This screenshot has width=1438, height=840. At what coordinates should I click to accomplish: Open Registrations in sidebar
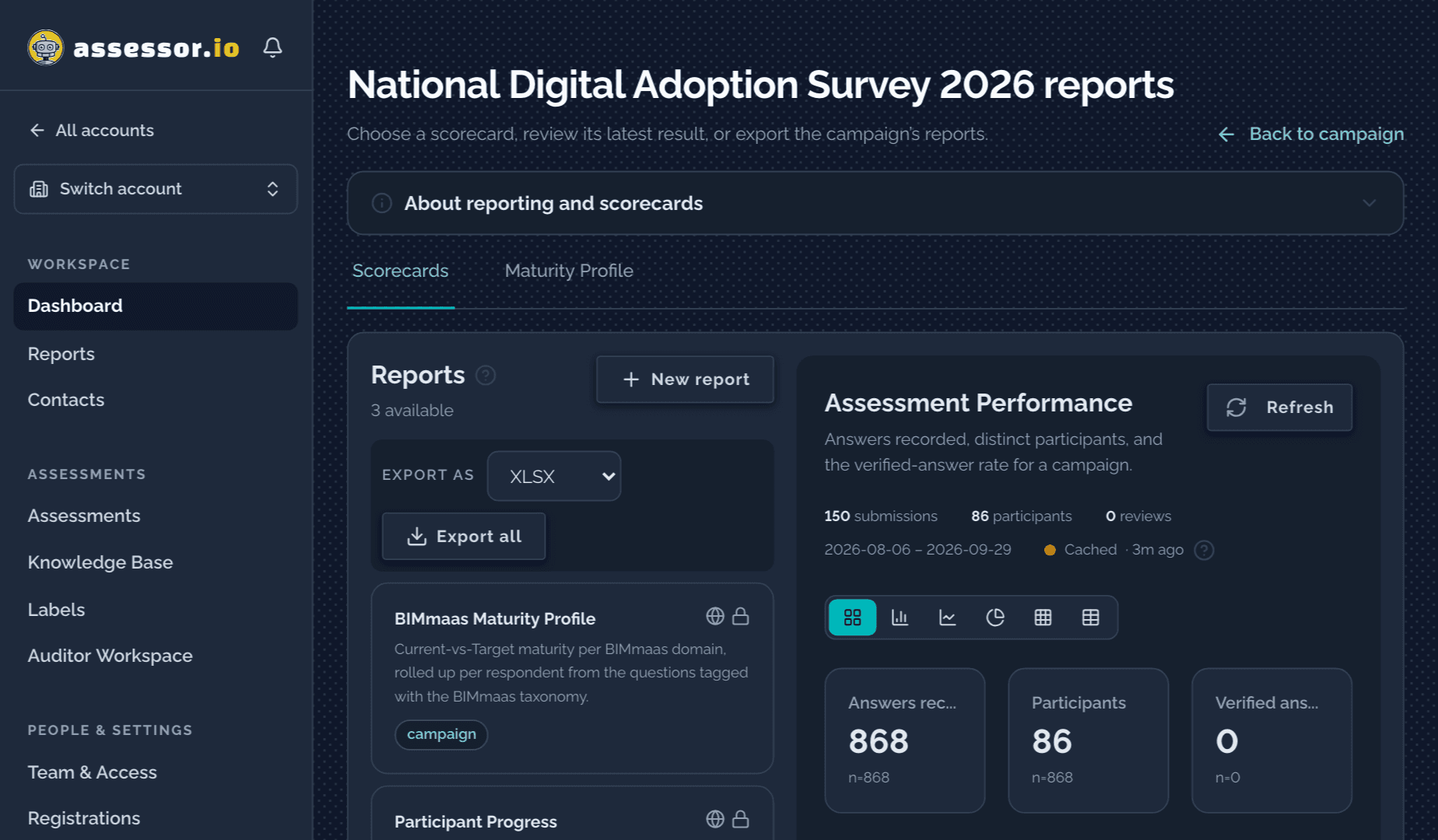click(84, 818)
